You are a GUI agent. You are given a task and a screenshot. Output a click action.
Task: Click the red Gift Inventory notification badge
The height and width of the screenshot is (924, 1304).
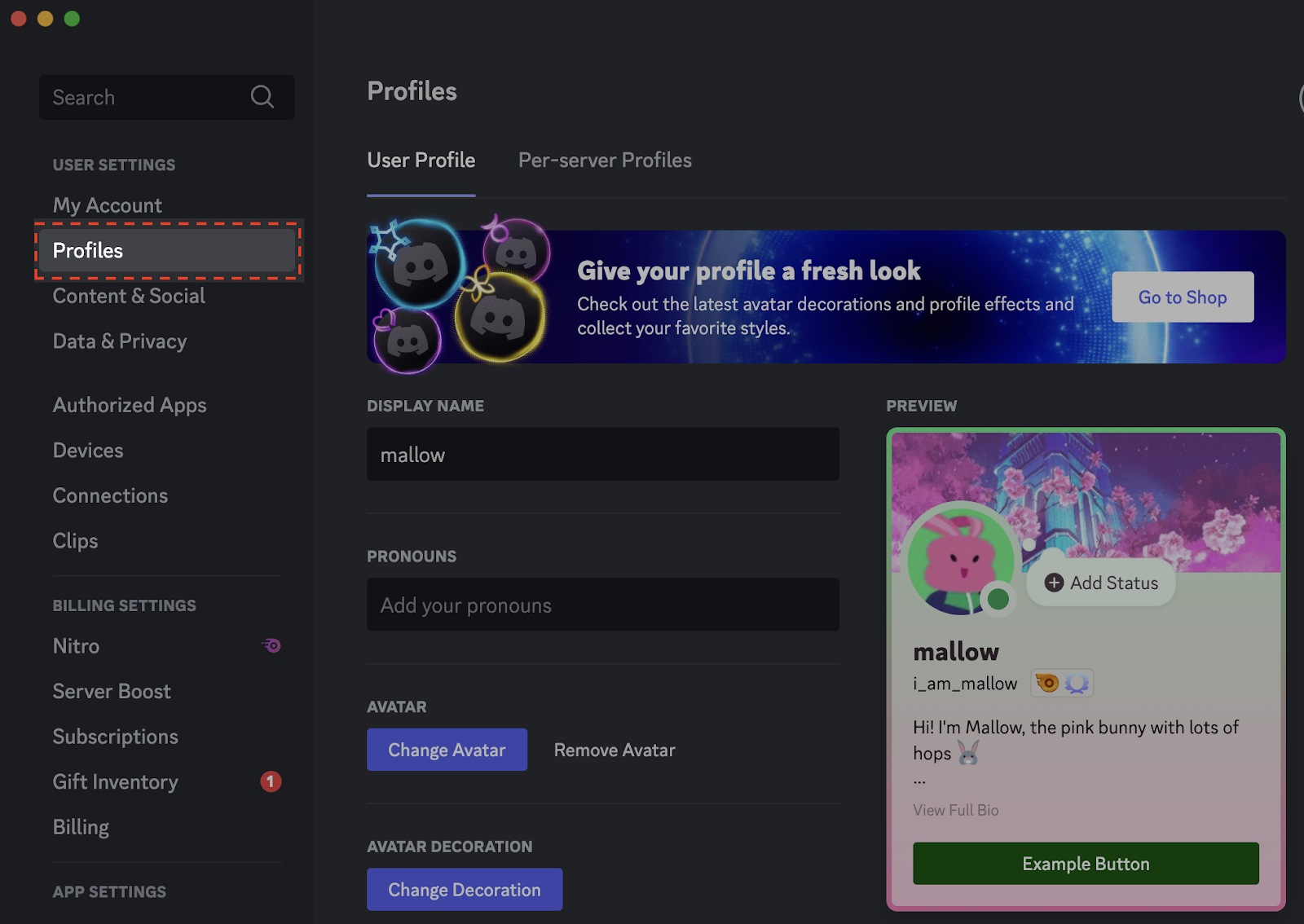click(x=271, y=781)
